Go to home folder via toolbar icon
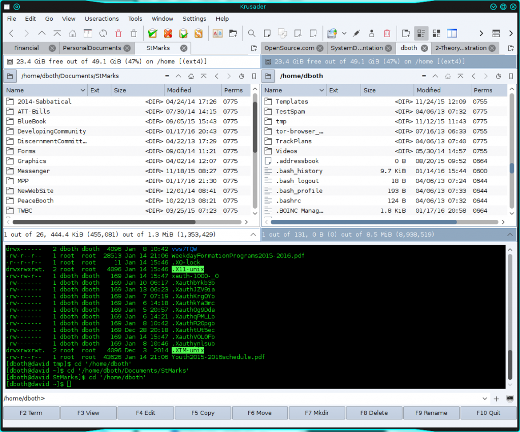This screenshot has width=520, height=432. click(72, 33)
